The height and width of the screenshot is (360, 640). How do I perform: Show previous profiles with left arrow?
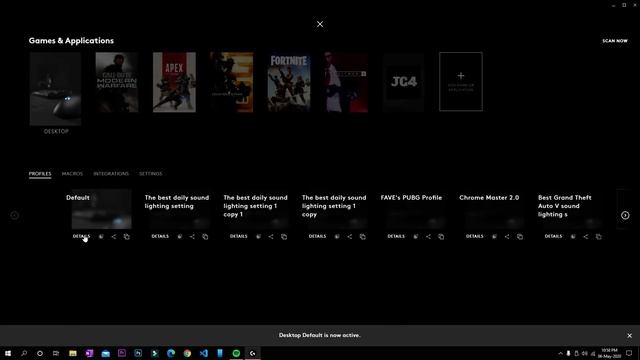[15, 215]
